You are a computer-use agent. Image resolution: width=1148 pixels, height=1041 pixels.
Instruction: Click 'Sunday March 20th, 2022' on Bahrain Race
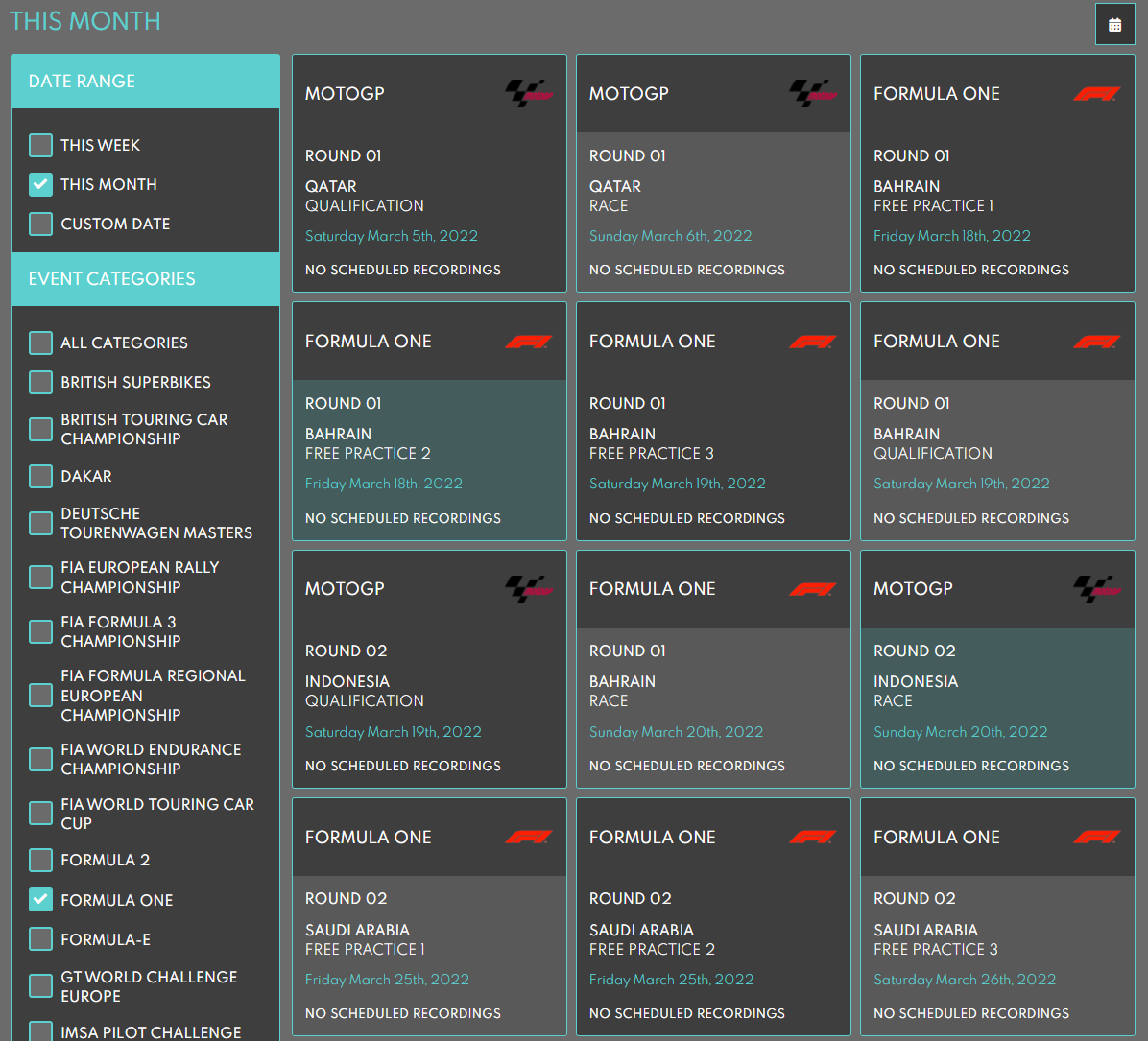pyautogui.click(x=676, y=731)
